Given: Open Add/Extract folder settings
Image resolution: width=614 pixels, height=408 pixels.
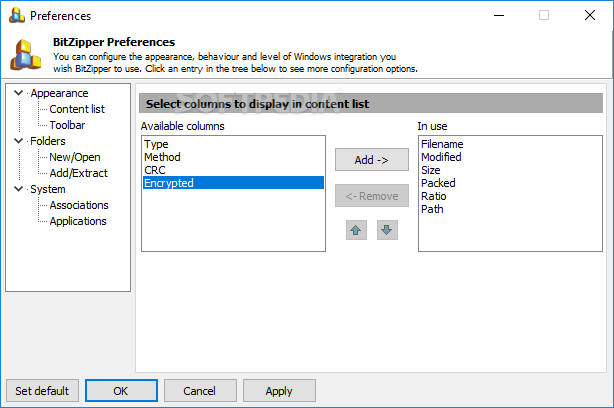Looking at the screenshot, I should coord(79,173).
